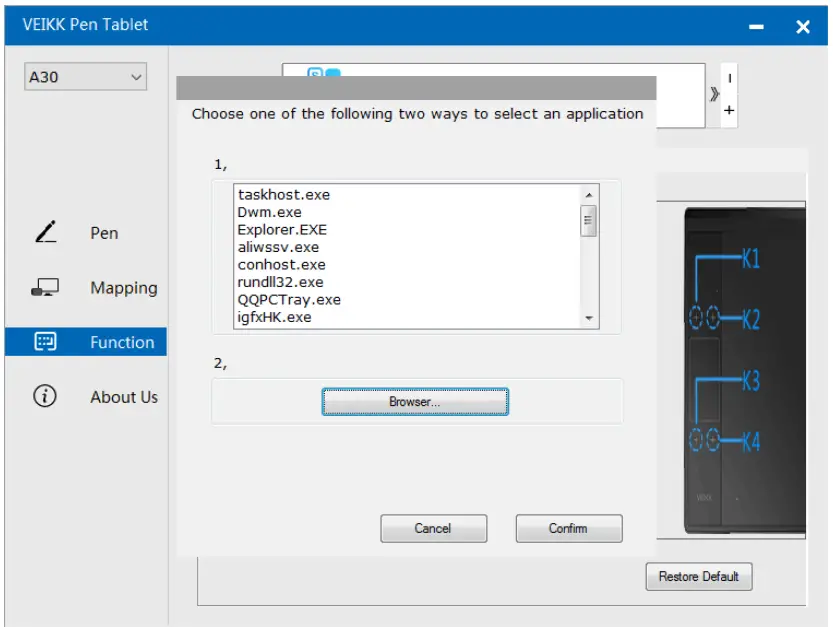The height and width of the screenshot is (627, 833).
Task: Add an application with the plus icon
Action: pyautogui.click(x=729, y=111)
